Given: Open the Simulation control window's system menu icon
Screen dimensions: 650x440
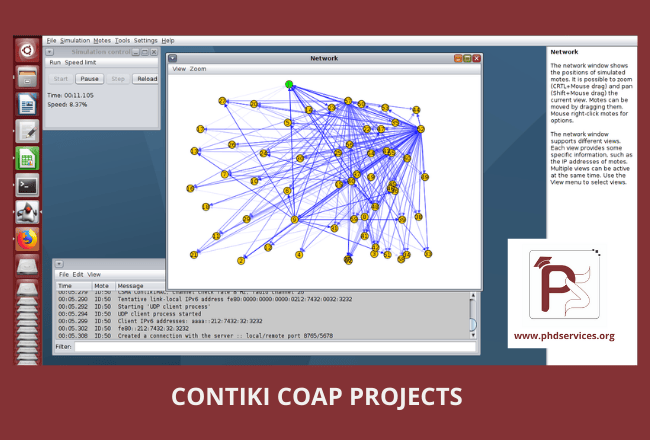Looking at the screenshot, I should click(49, 52).
